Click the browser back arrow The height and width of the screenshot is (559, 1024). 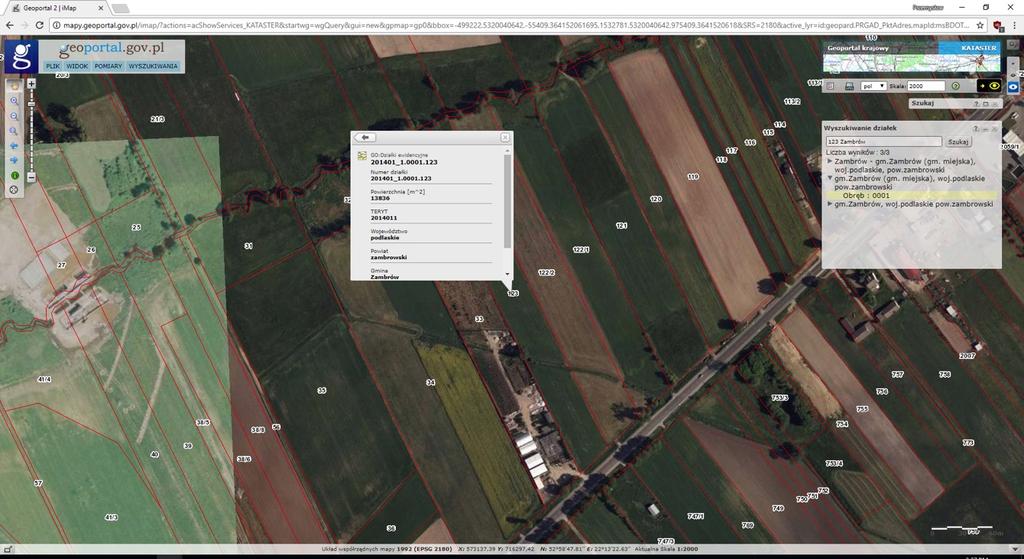click(x=9, y=25)
